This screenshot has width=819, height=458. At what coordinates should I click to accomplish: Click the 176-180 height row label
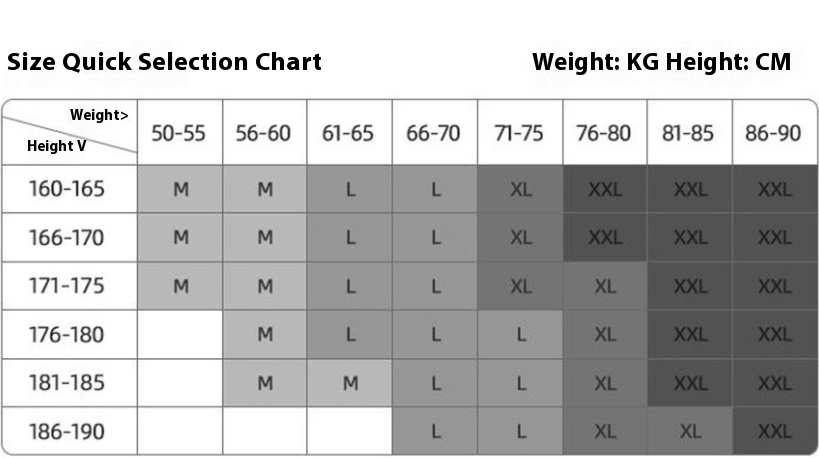tap(69, 335)
